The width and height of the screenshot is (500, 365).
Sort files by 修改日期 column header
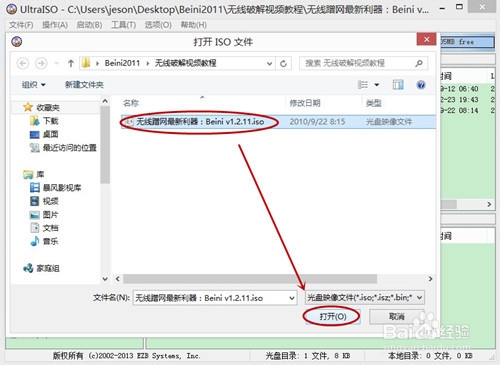(x=305, y=103)
